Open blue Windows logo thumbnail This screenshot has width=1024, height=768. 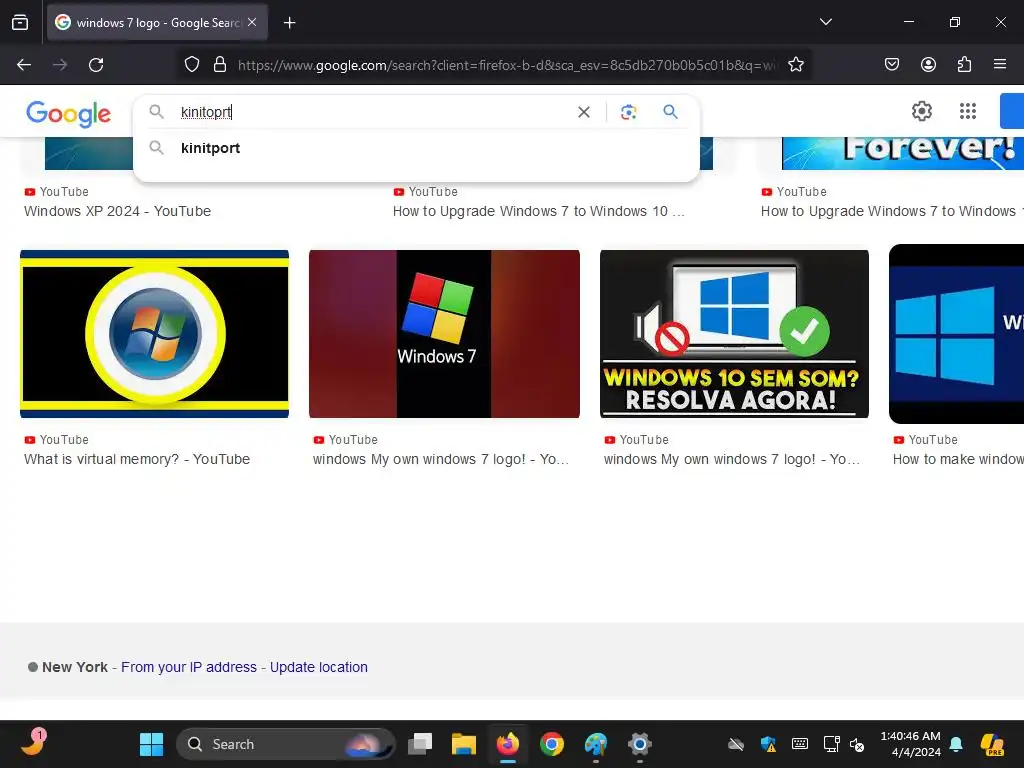pyautogui.click(x=957, y=334)
